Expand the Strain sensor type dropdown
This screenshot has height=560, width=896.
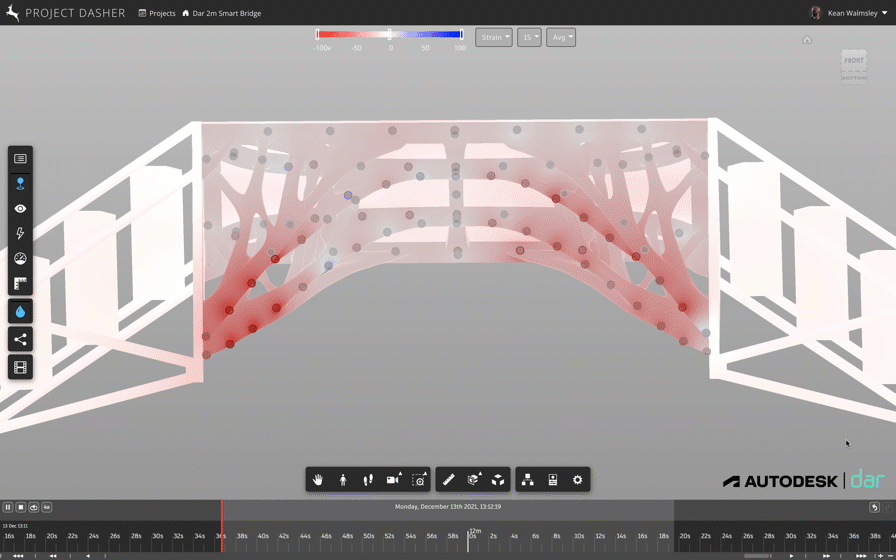click(493, 37)
